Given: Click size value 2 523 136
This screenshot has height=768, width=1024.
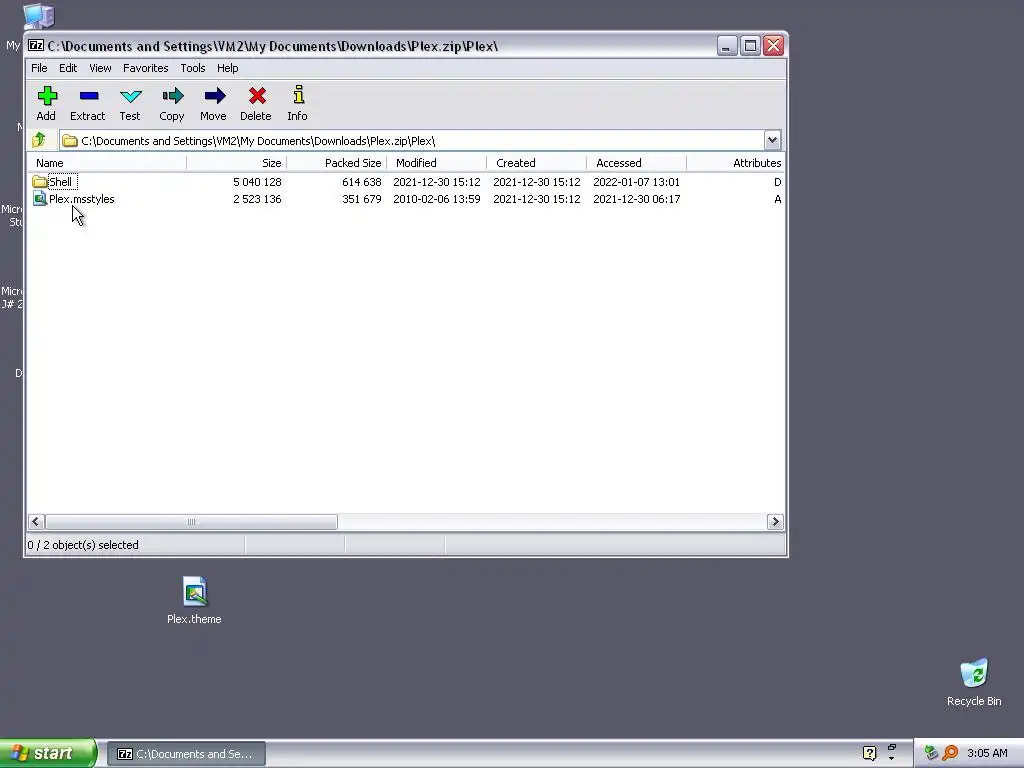Looking at the screenshot, I should [257, 199].
